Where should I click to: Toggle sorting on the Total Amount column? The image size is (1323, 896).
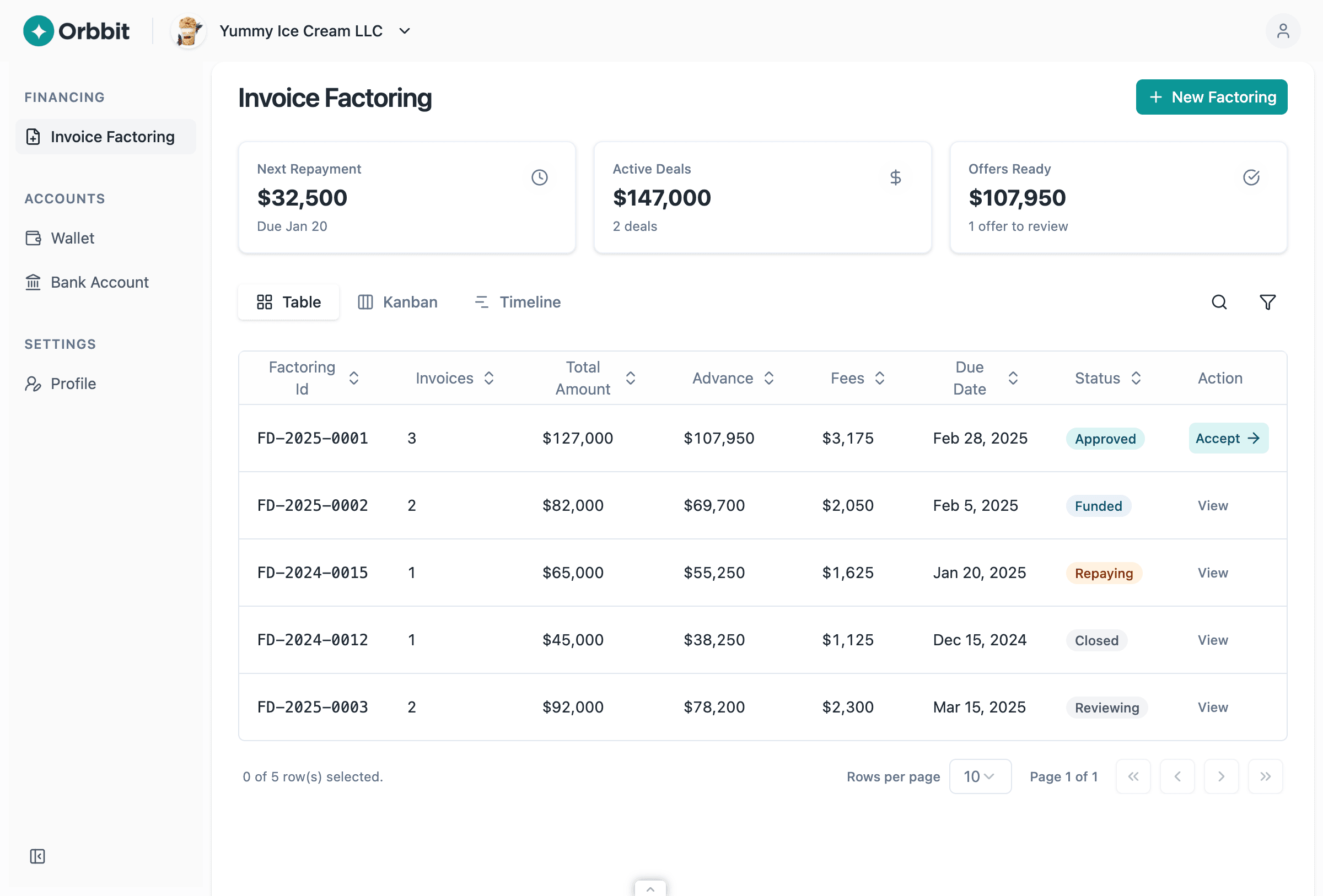(631, 378)
